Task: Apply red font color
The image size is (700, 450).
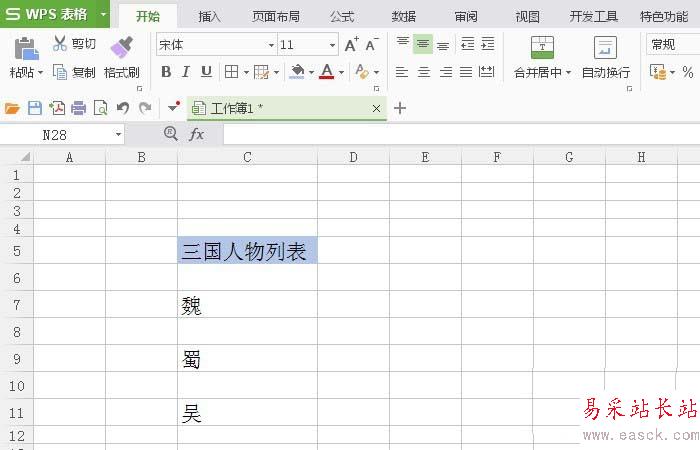Action: point(327,71)
